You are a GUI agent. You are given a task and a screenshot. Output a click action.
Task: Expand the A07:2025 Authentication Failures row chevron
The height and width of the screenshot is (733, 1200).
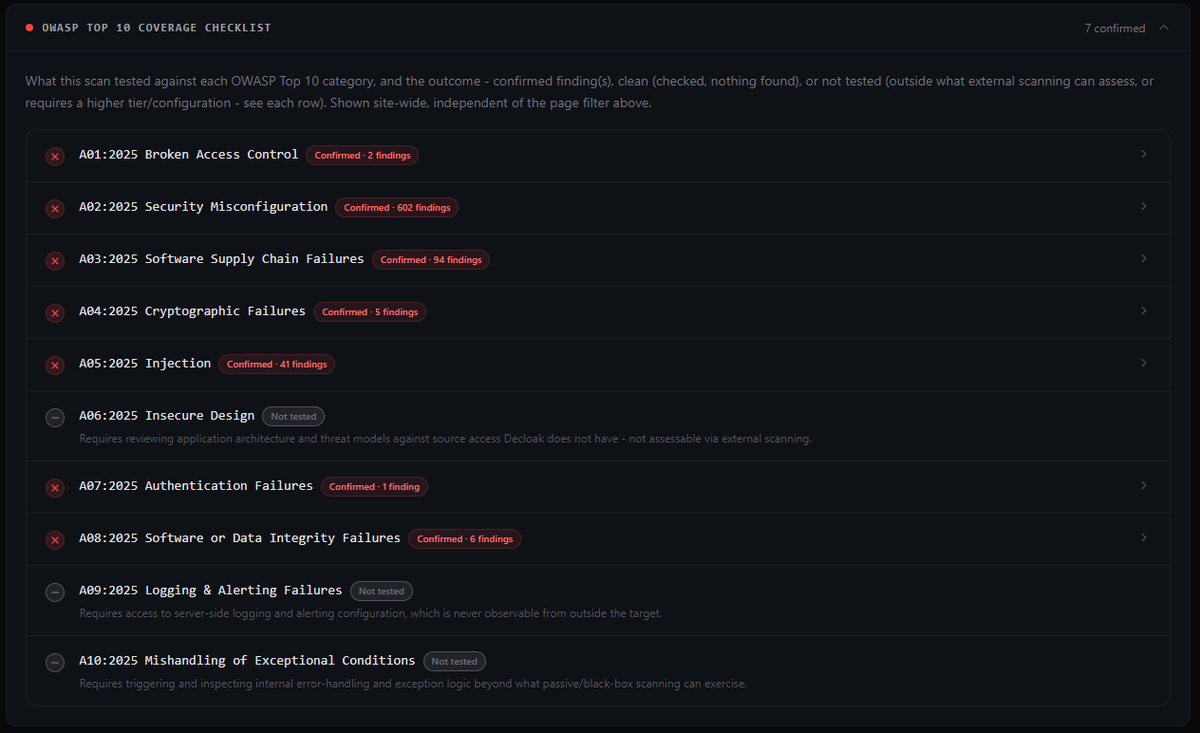[x=1144, y=485]
